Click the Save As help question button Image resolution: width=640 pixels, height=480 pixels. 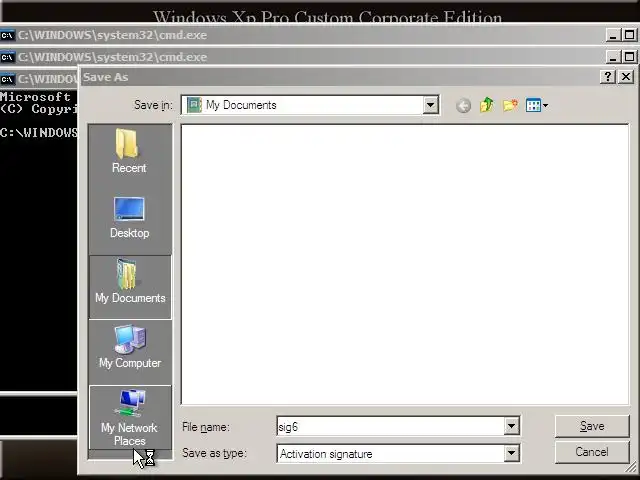click(x=608, y=76)
